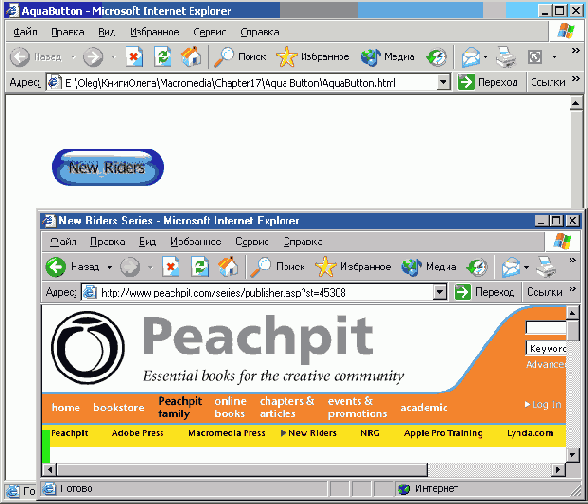Click the bookstore link in orange navigation
Screen dimensions: 588x504
pos(118,407)
